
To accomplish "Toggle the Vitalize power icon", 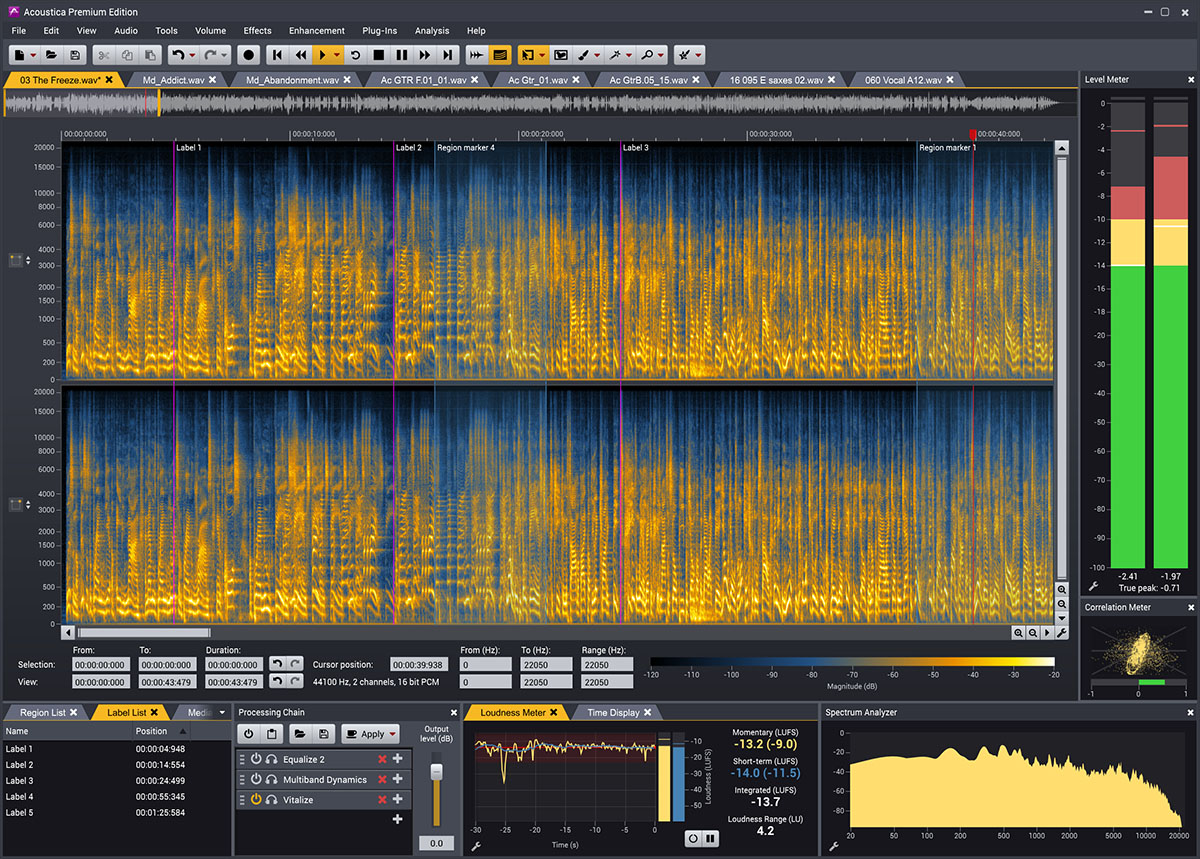I will tap(256, 799).
